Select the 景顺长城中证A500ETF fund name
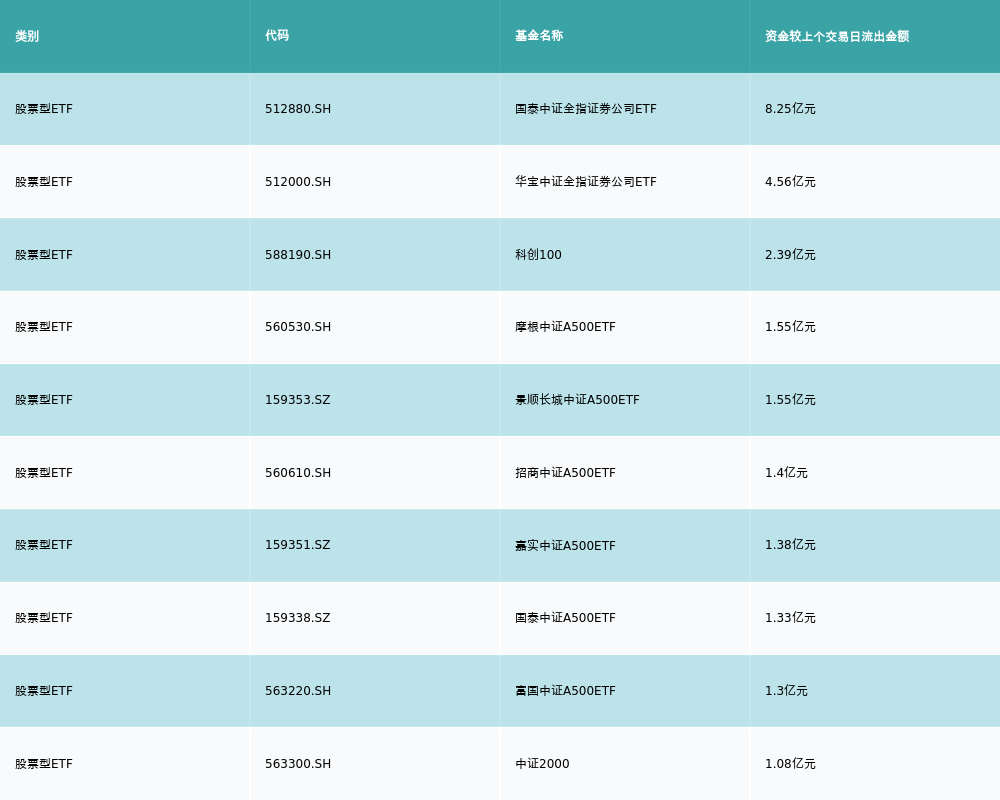This screenshot has width=1000, height=800. click(577, 400)
